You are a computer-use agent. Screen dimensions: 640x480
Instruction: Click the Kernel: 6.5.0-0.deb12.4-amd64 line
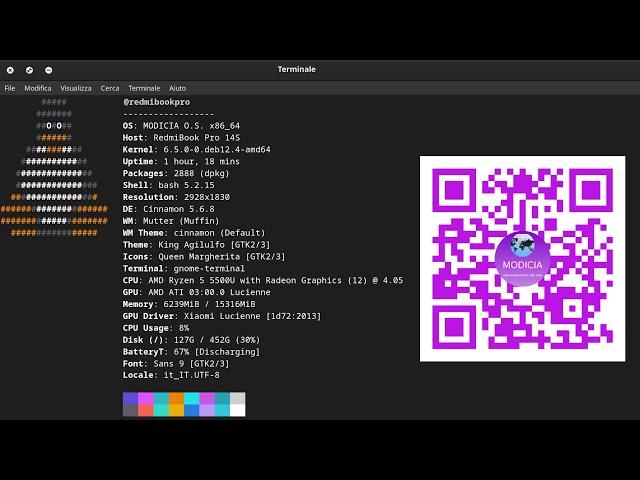point(196,149)
